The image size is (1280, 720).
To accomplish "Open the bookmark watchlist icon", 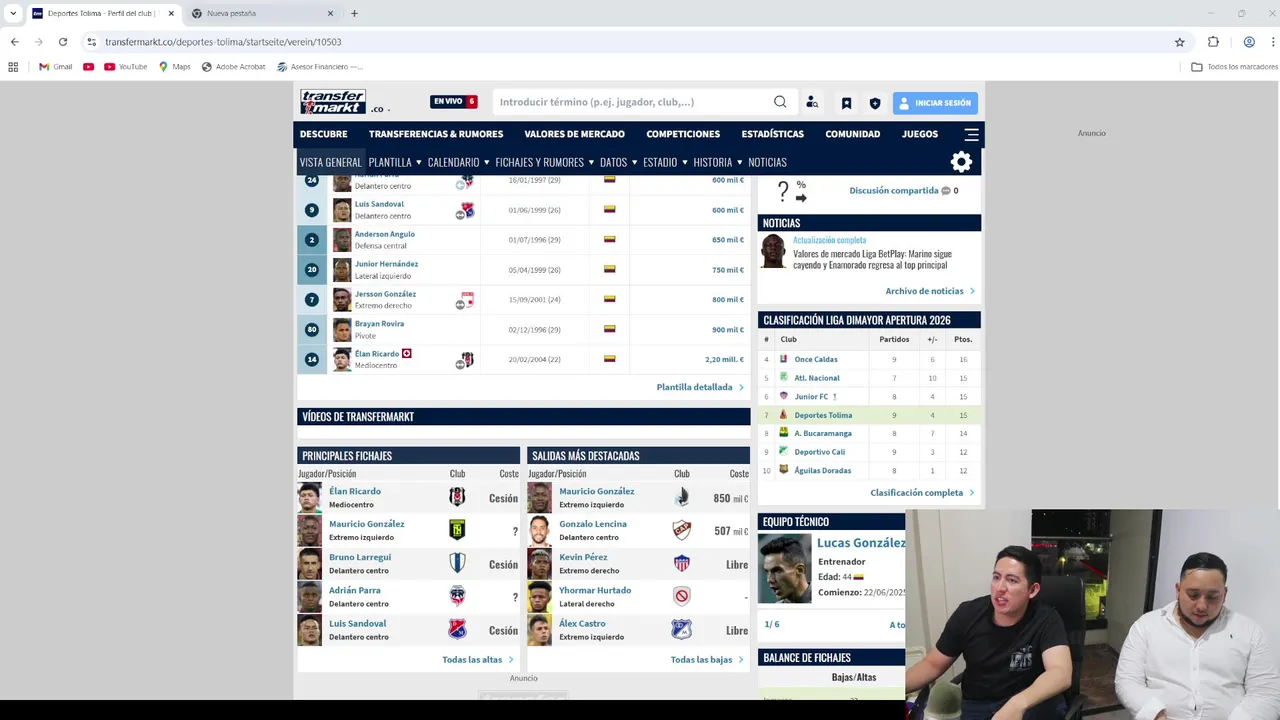I will [x=846, y=103].
